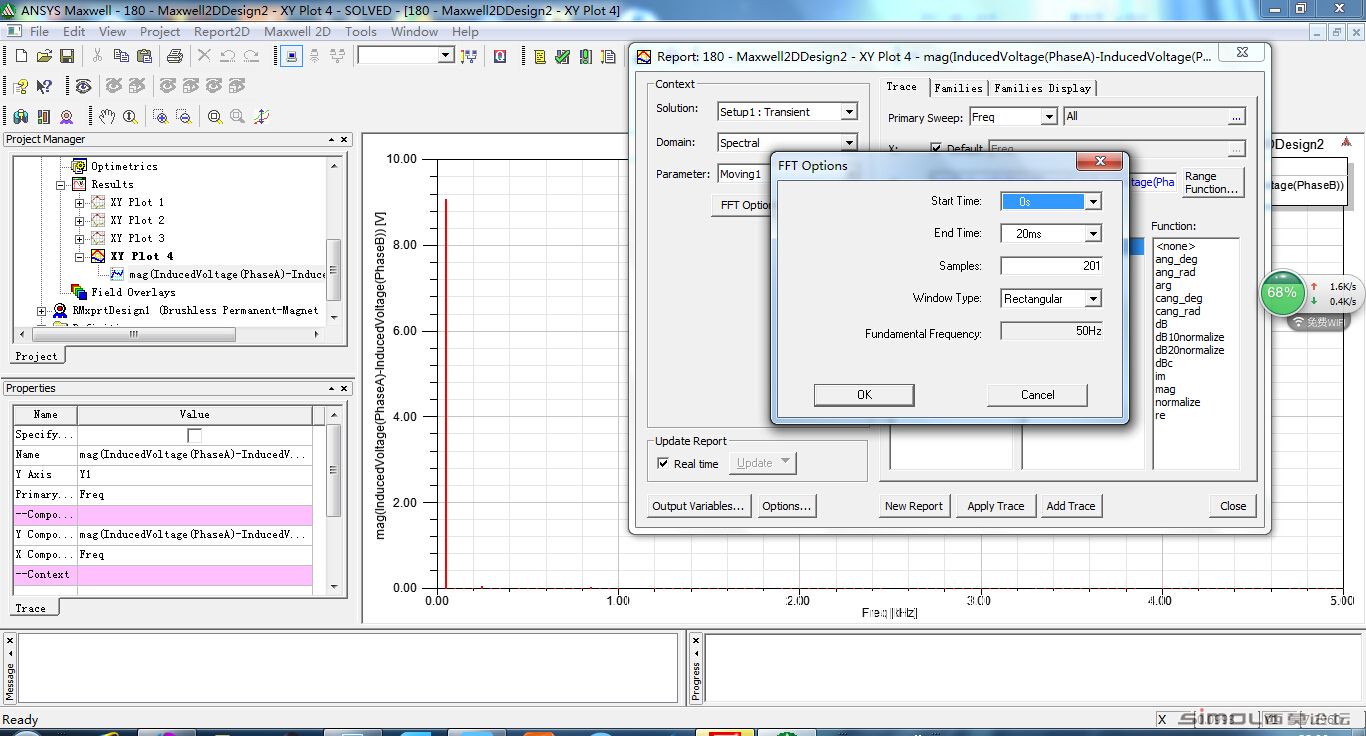Toggle the Default checkbox for X

(936, 148)
